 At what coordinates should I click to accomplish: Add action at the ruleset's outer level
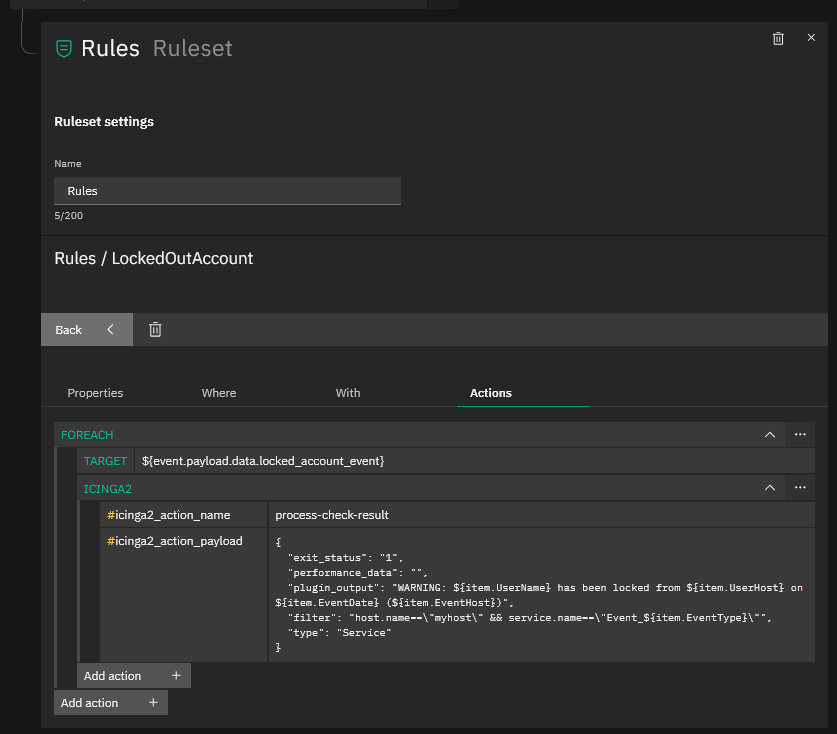click(110, 703)
